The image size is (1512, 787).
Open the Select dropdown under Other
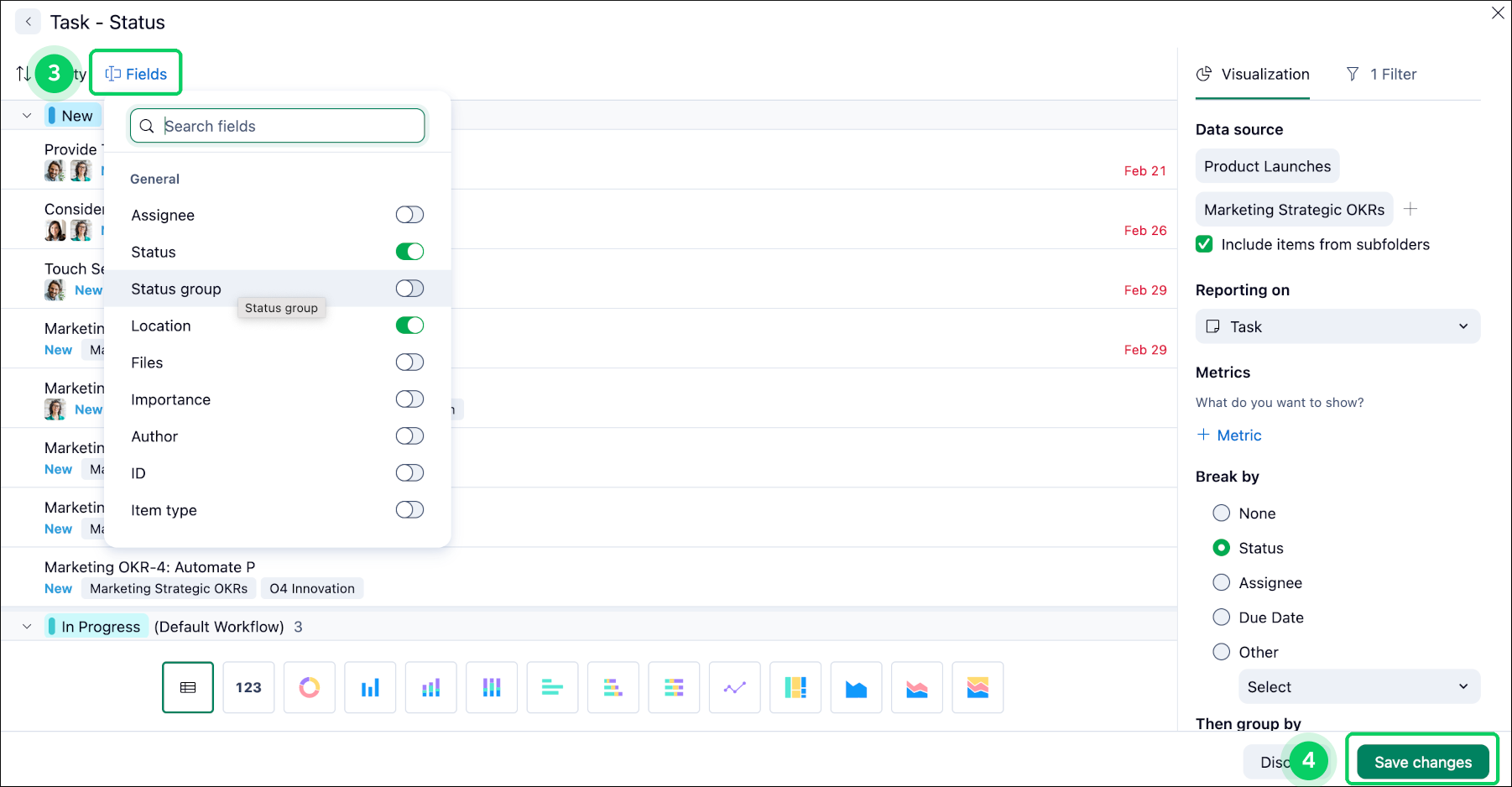(x=1358, y=686)
